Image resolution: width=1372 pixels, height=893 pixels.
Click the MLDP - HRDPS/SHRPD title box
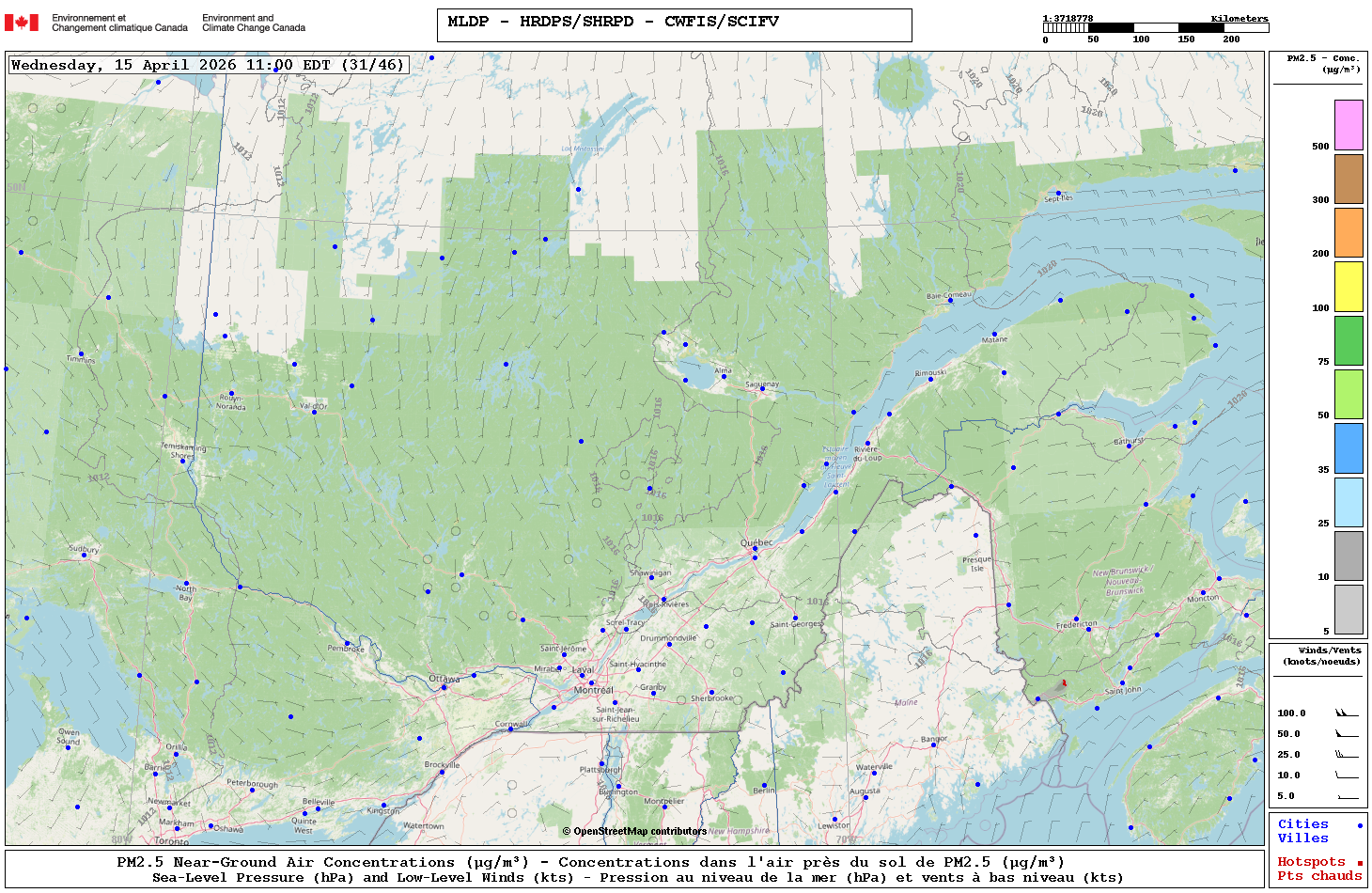coord(674,24)
